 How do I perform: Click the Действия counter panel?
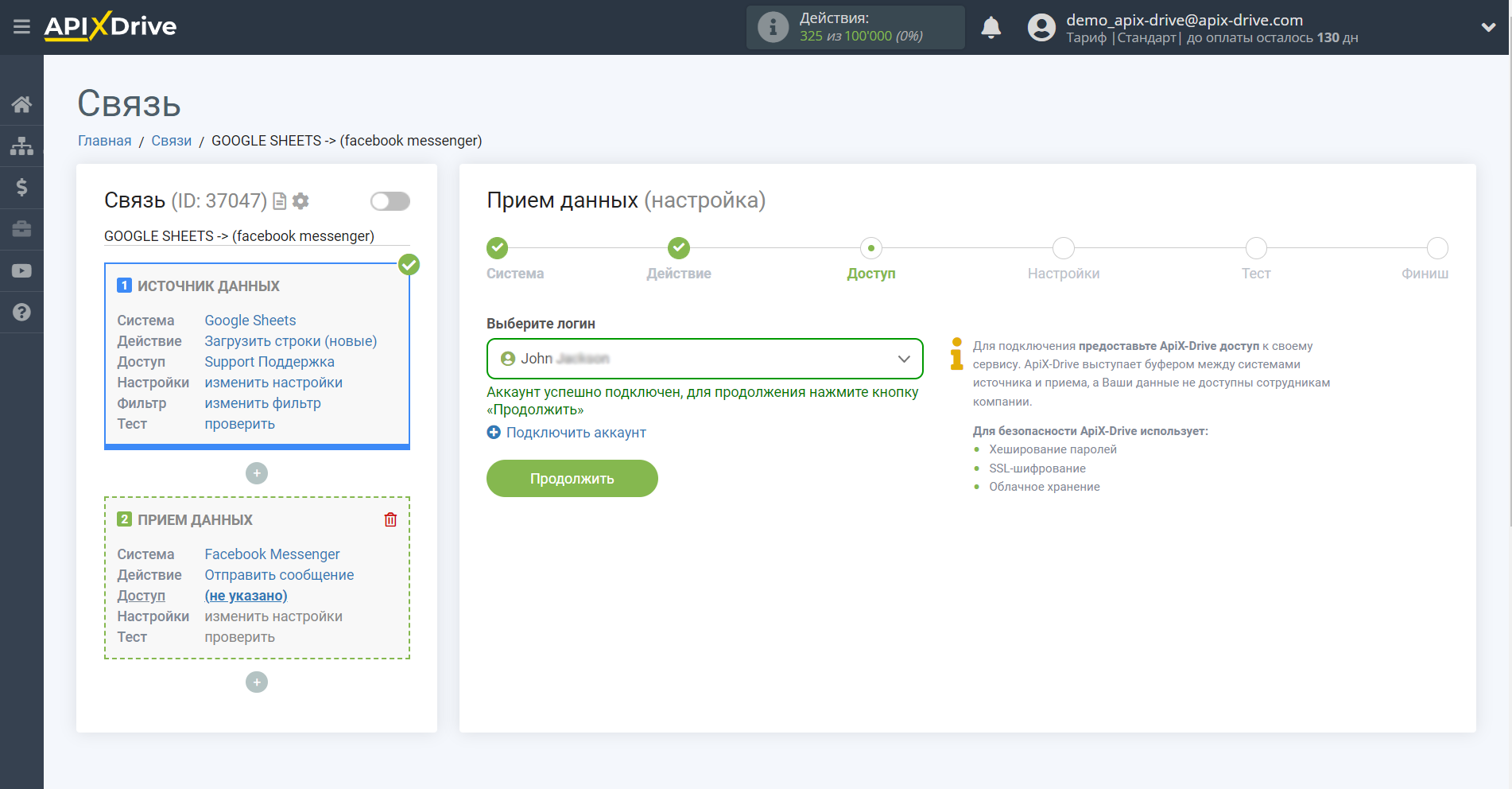[855, 27]
